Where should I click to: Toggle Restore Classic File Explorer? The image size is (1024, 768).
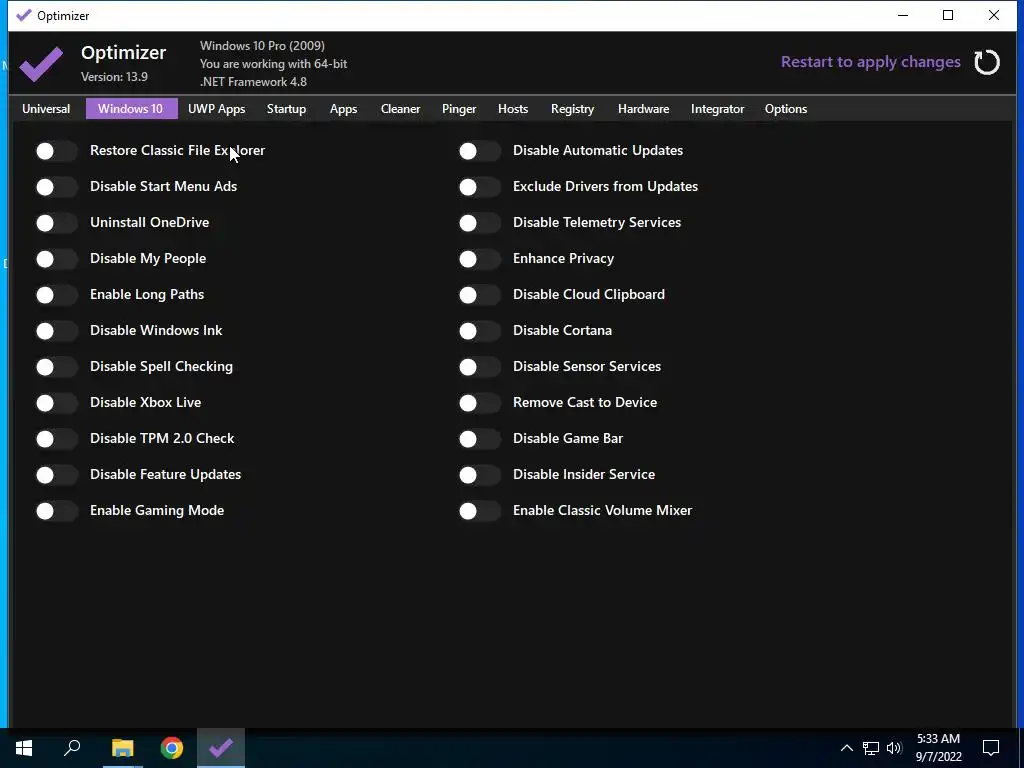click(56, 151)
